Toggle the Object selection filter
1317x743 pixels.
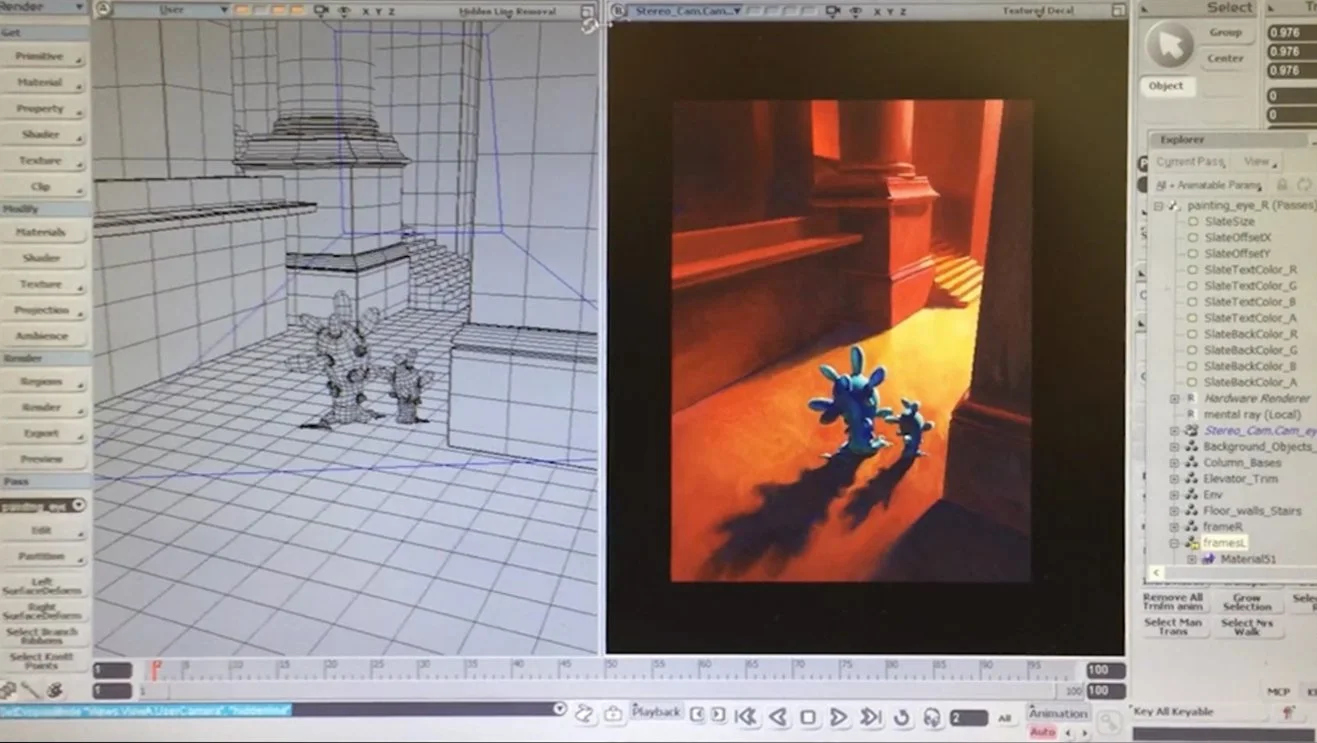pyautogui.click(x=1166, y=86)
